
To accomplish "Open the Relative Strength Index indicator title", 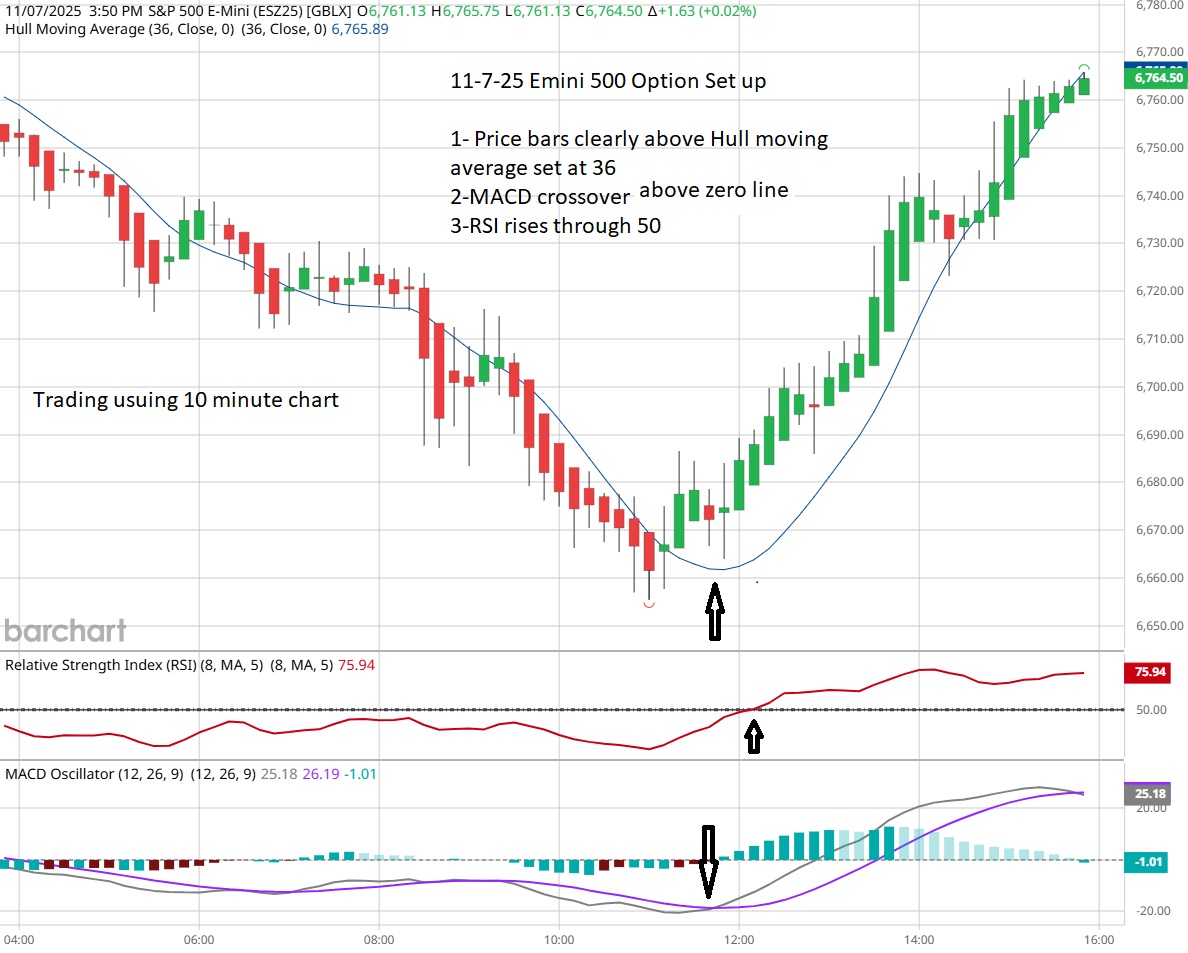I will [190, 664].
